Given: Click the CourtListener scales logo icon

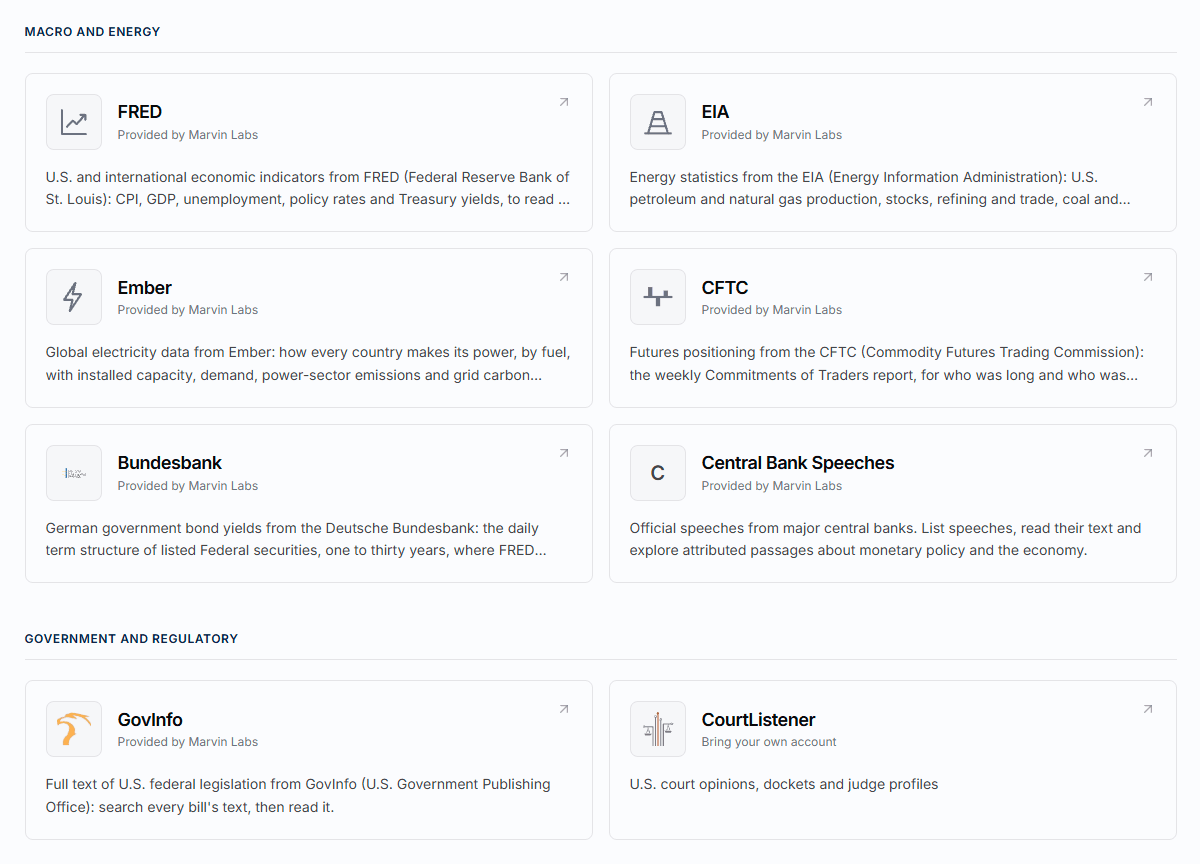Looking at the screenshot, I should coord(658,729).
